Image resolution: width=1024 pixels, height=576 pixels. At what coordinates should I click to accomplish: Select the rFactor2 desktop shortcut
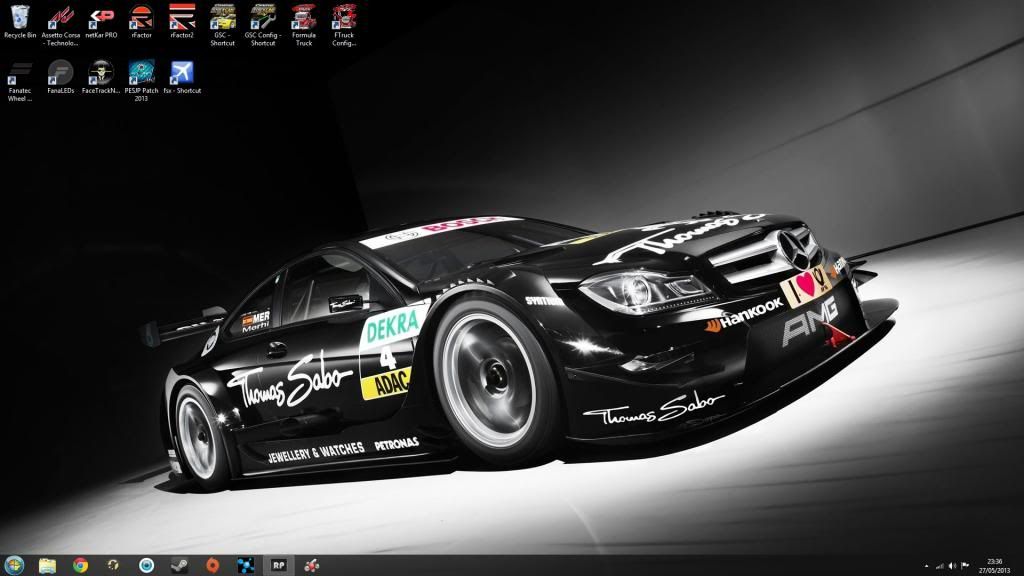[x=182, y=22]
